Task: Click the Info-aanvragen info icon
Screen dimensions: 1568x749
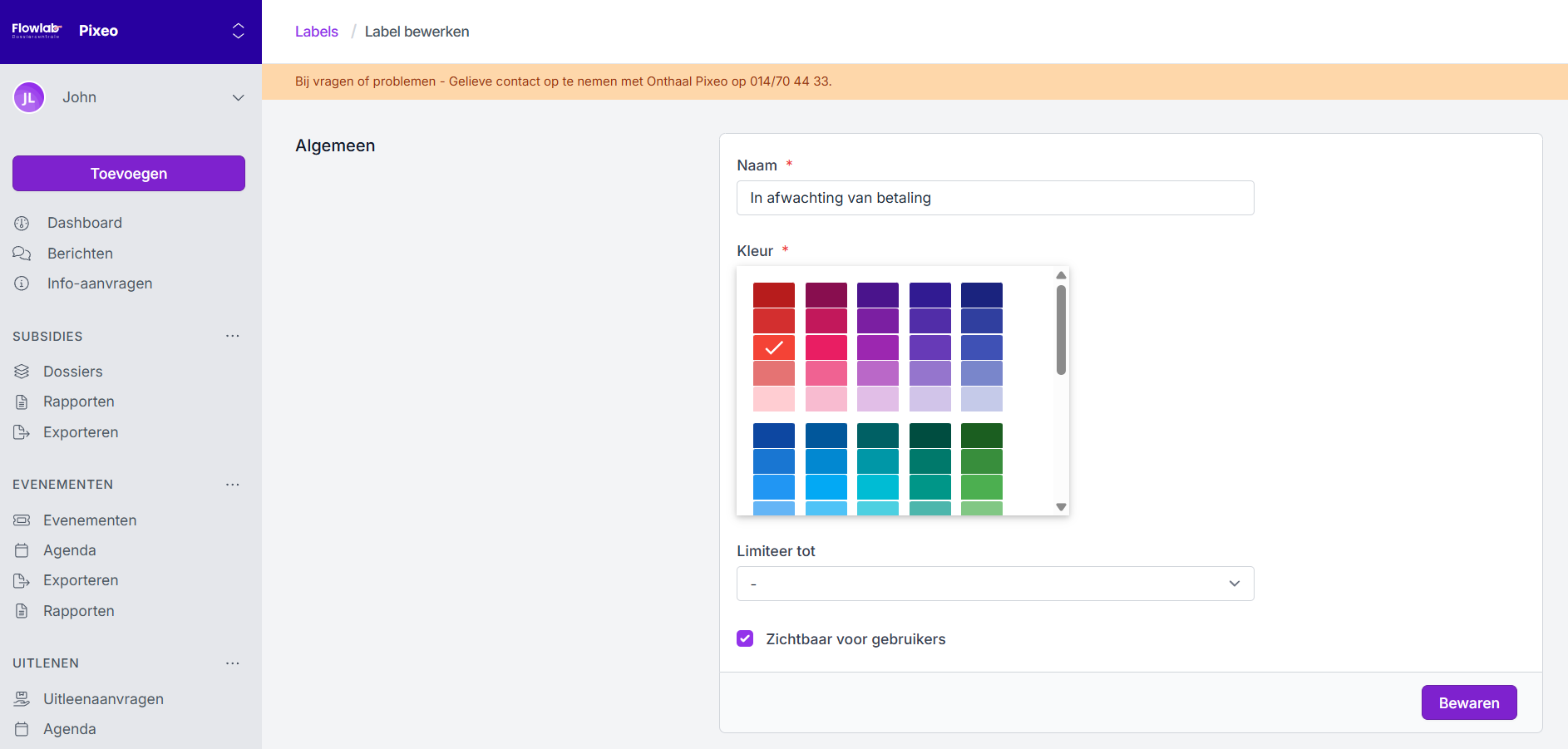Action: pyautogui.click(x=22, y=283)
